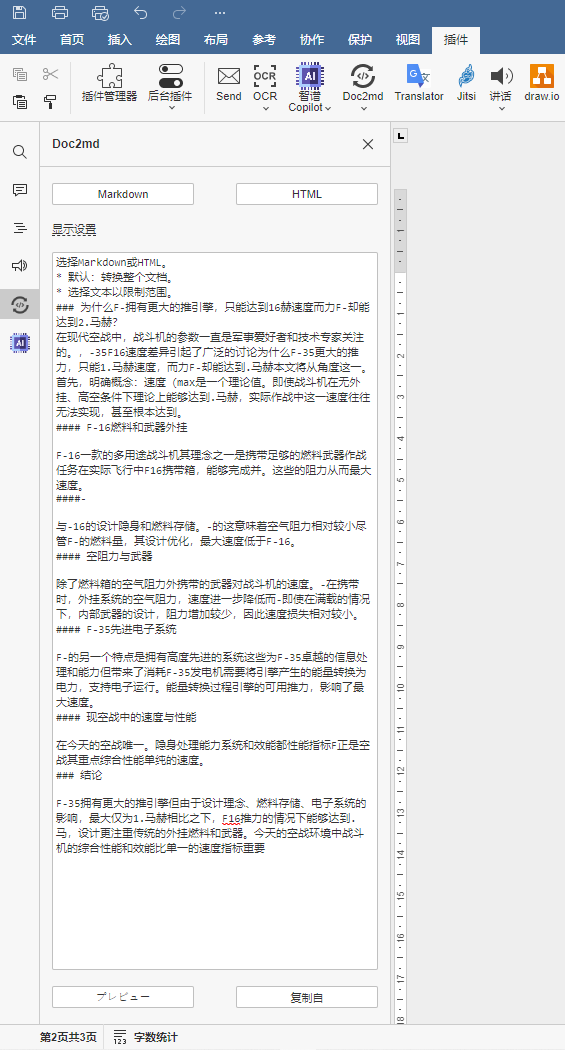Expand the 讲话 speech dropdown arrow
This screenshot has height=1050, width=565.
coord(501,108)
